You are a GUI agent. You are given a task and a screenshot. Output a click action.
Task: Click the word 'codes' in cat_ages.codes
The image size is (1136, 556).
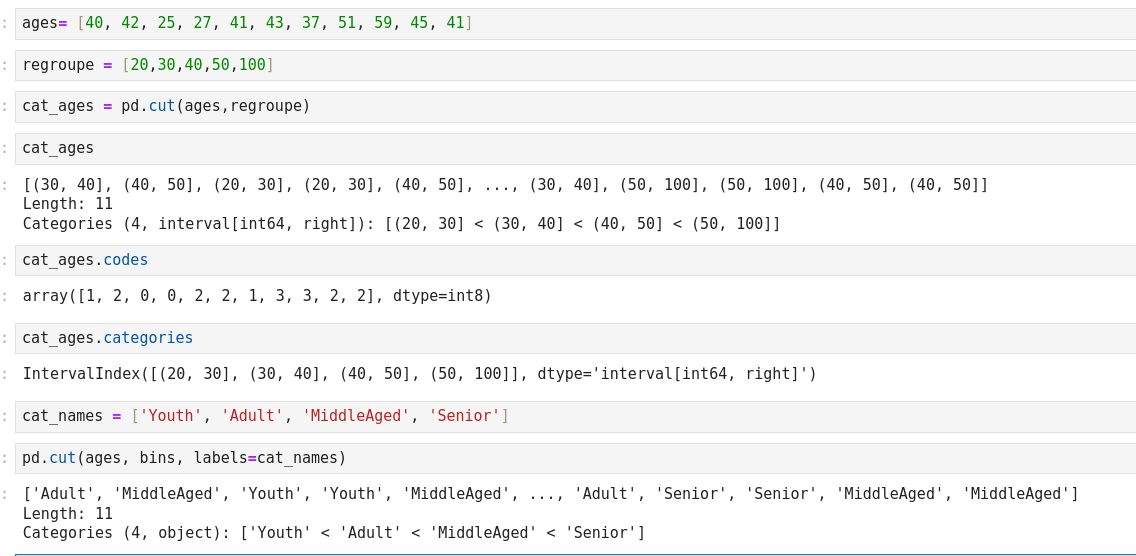coord(125,260)
